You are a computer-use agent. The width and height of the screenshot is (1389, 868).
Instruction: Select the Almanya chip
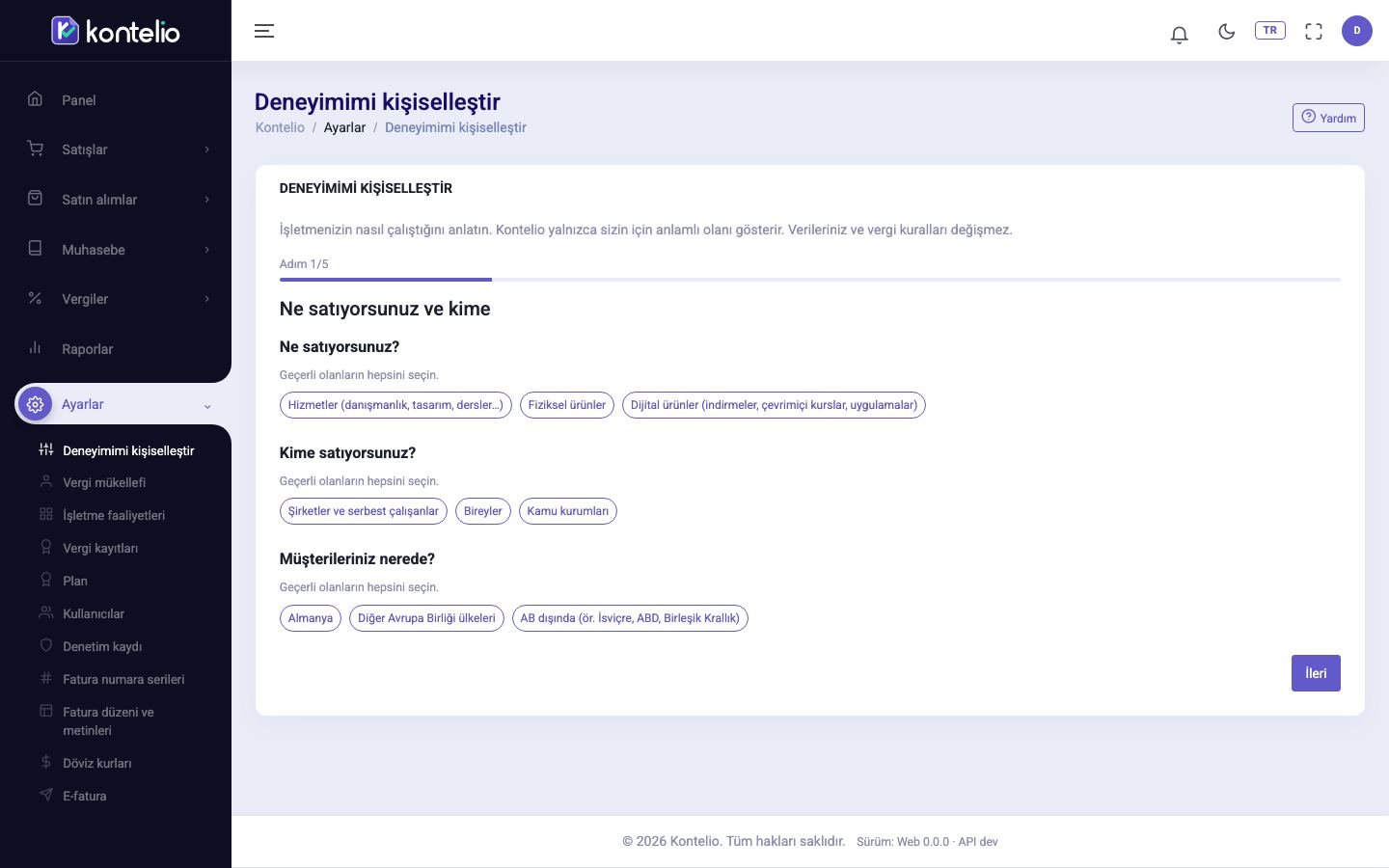click(x=311, y=618)
